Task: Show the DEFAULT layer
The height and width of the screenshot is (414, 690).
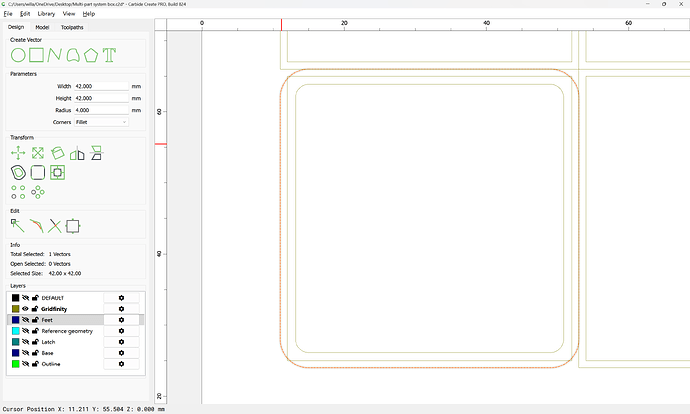Action: click(26, 298)
